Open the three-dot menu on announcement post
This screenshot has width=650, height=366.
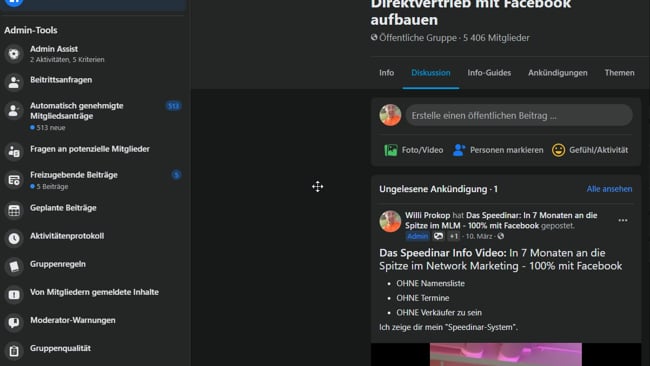pos(623,221)
